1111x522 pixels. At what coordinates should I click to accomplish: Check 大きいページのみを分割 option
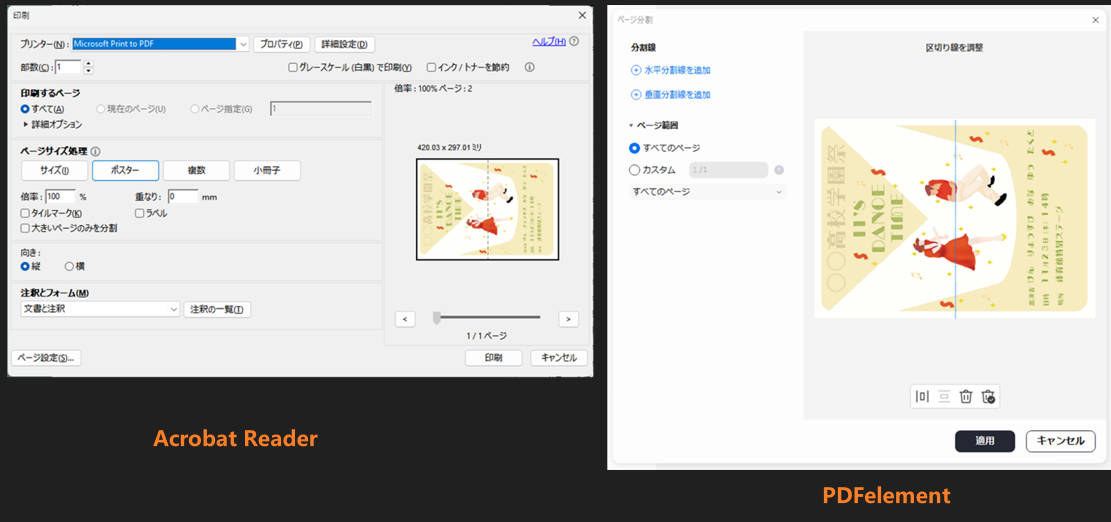tap(25, 228)
